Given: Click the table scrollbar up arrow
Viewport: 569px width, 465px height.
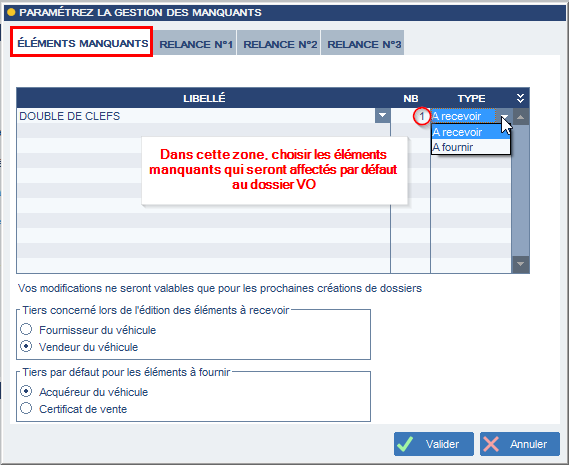Looking at the screenshot, I should (x=520, y=117).
